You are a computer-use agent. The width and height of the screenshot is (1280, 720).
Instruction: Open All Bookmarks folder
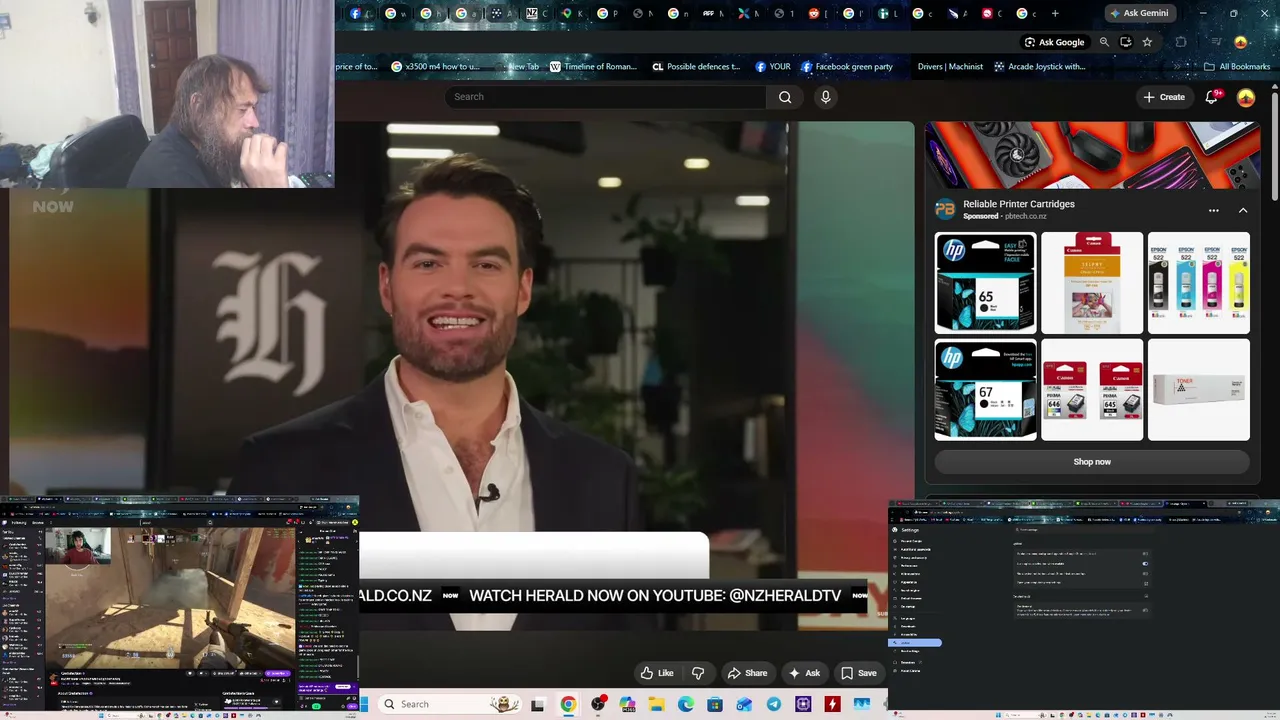coord(1237,67)
